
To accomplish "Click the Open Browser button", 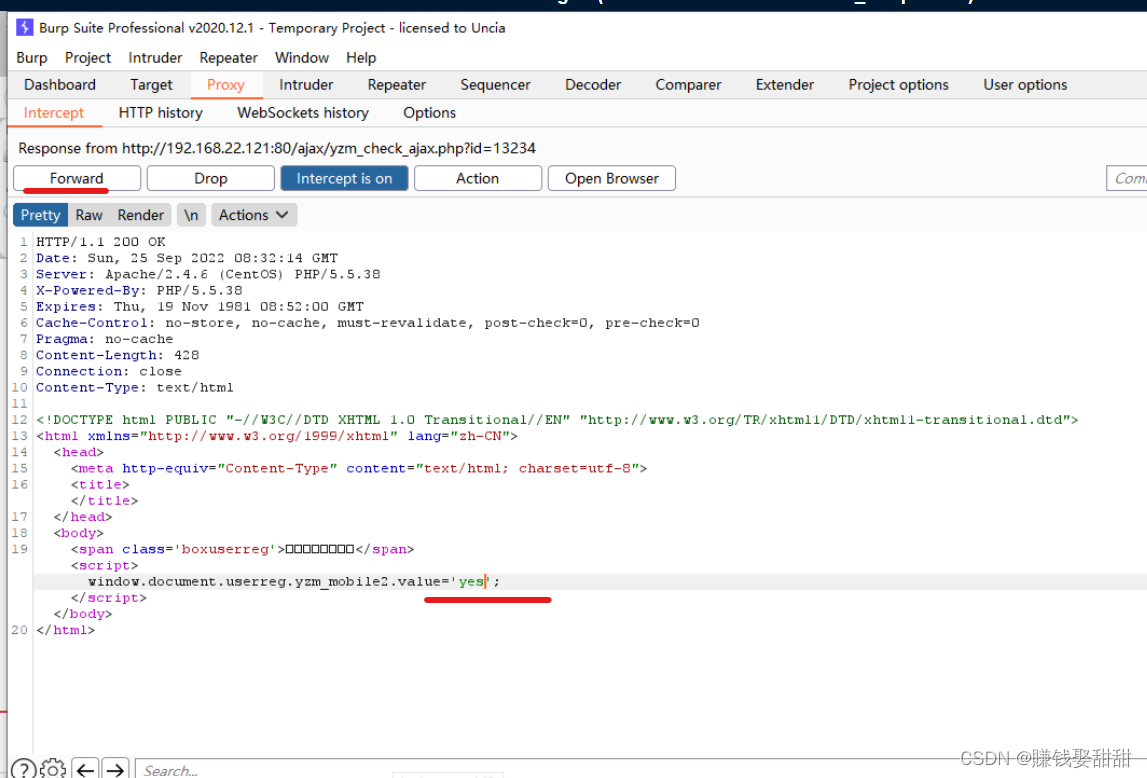I will (612, 178).
